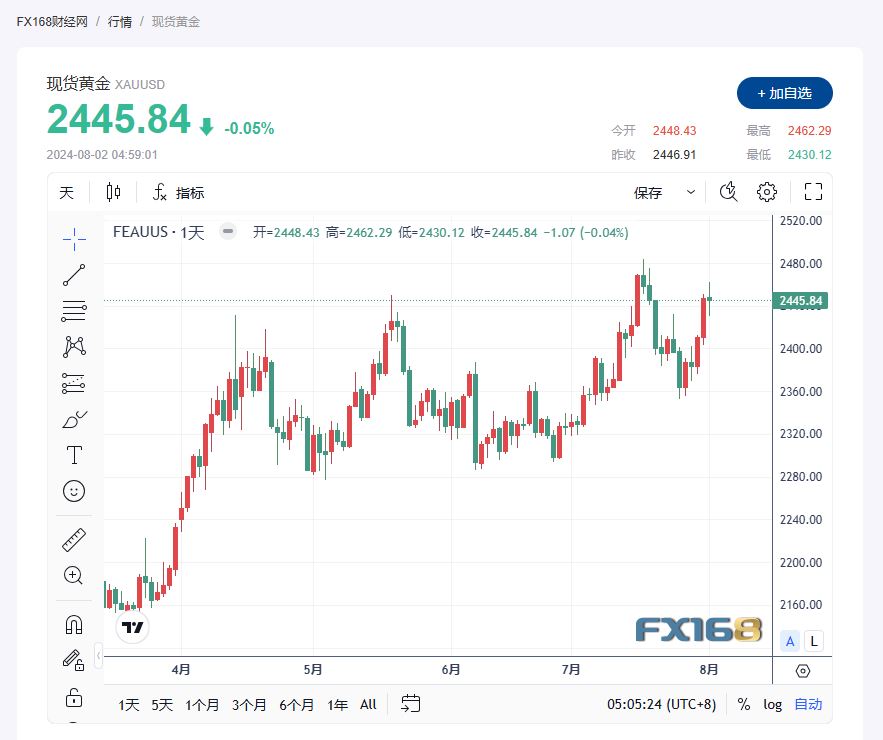Select the crosshair cursor tool
The image size is (883, 740).
[74, 239]
